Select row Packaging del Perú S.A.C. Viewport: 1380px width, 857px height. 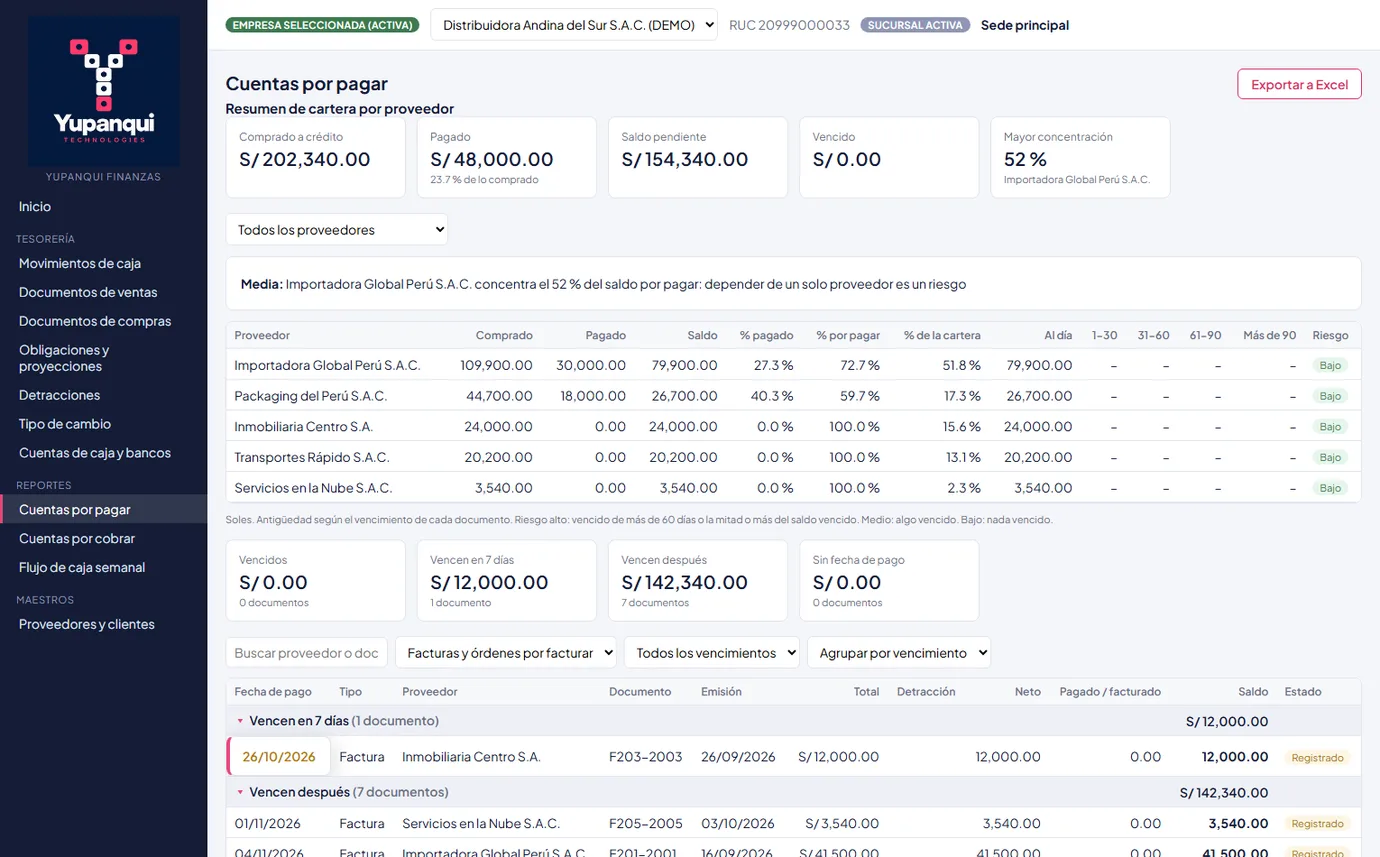point(793,396)
